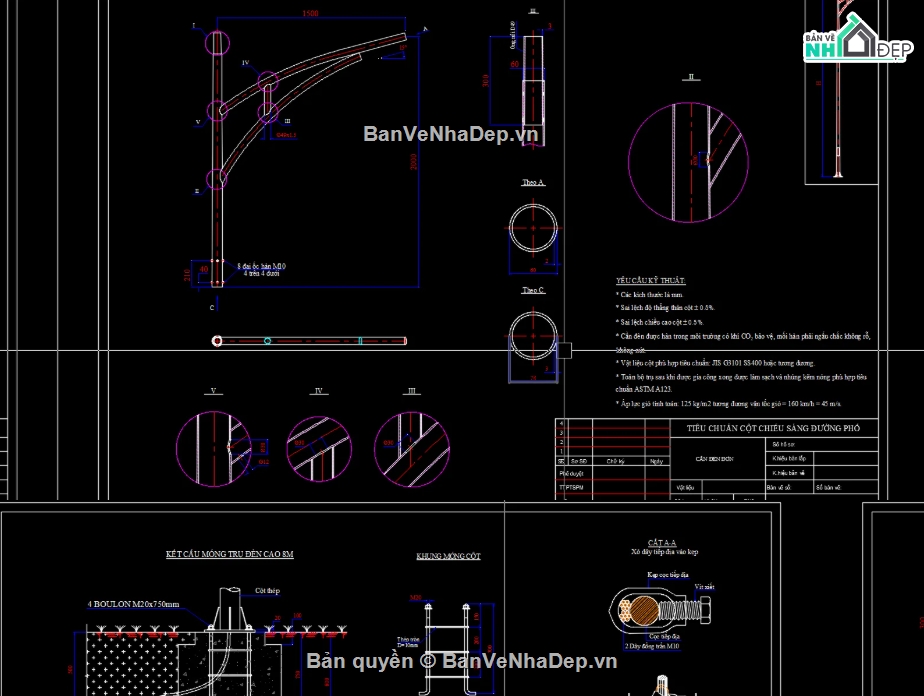Select the KHUNG MÓNG CỘT heading

[448, 556]
